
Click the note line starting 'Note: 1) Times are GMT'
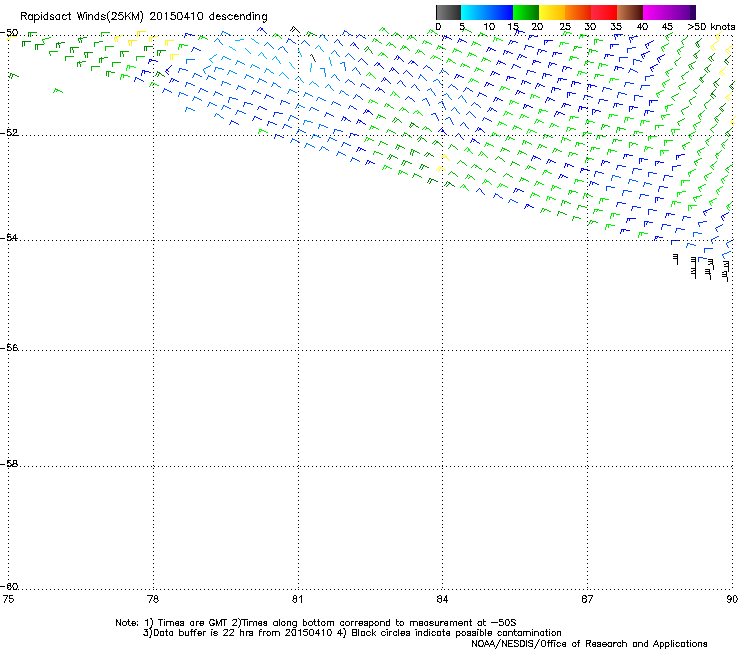pyautogui.click(x=316, y=623)
